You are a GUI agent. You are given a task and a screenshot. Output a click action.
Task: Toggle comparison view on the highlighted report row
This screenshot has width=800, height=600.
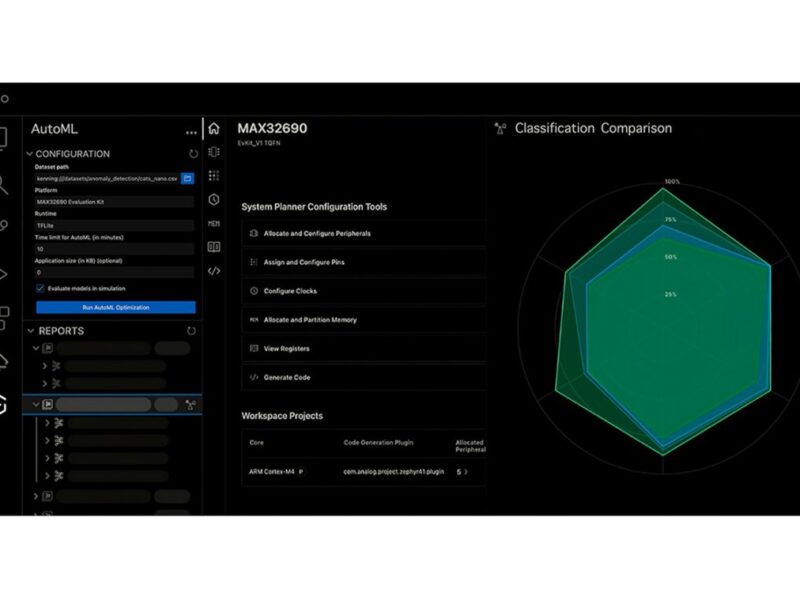click(x=192, y=404)
